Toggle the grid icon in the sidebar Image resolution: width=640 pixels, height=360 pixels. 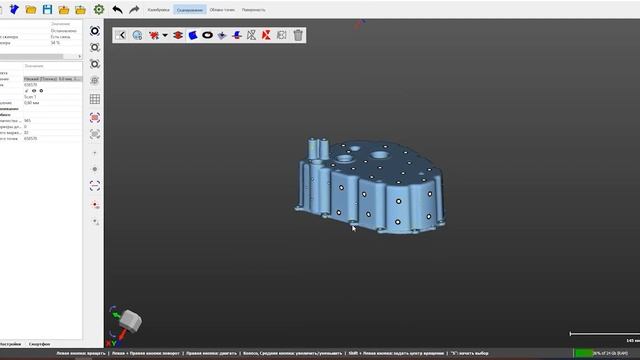tap(95, 99)
